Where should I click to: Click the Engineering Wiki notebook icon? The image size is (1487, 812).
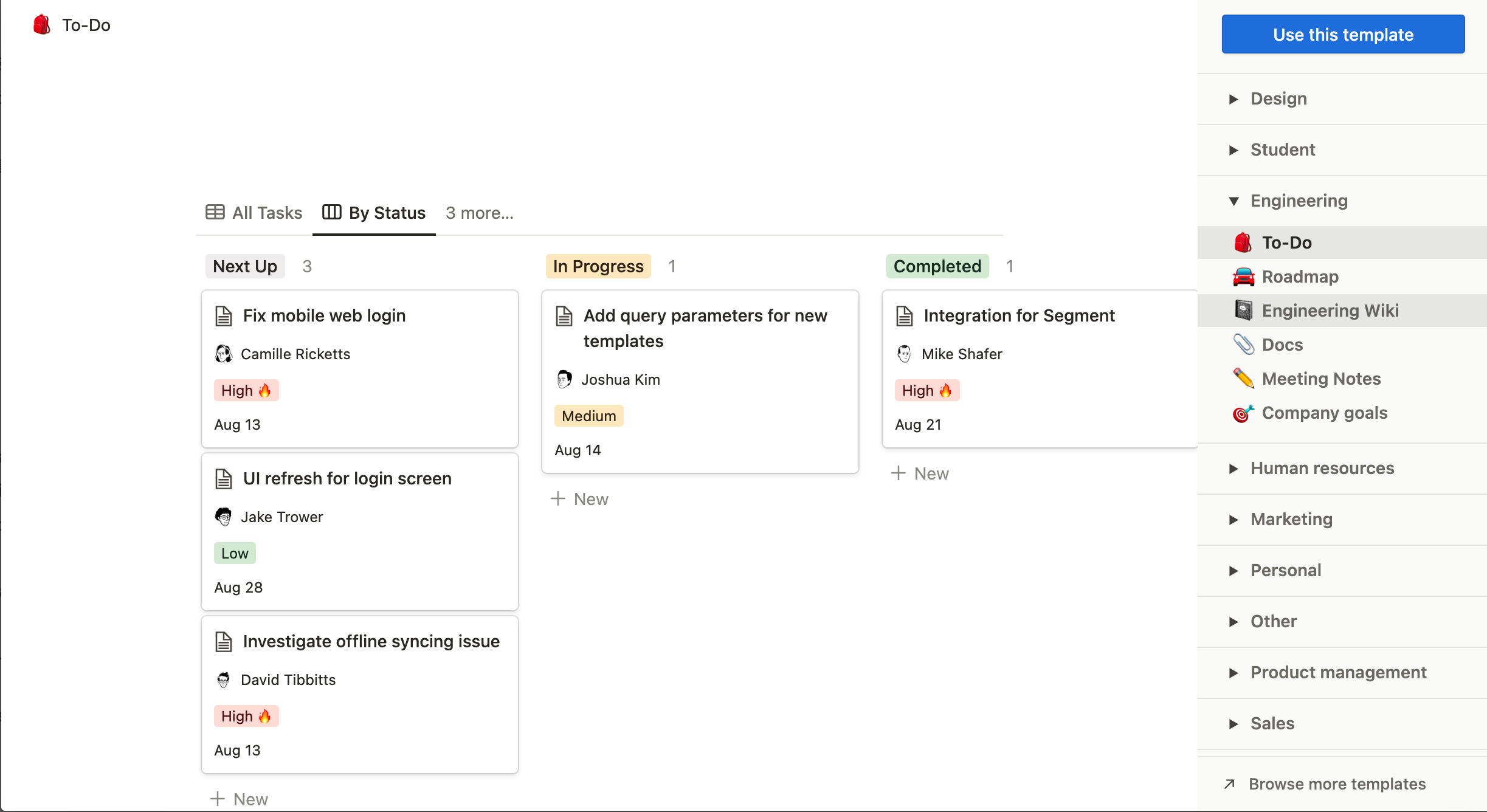coord(1243,311)
